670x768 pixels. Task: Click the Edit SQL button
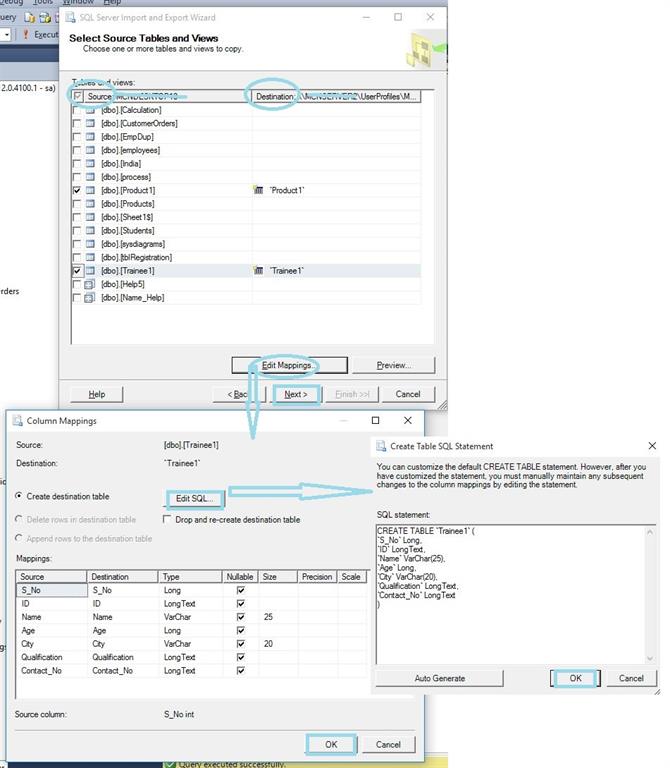[195, 499]
